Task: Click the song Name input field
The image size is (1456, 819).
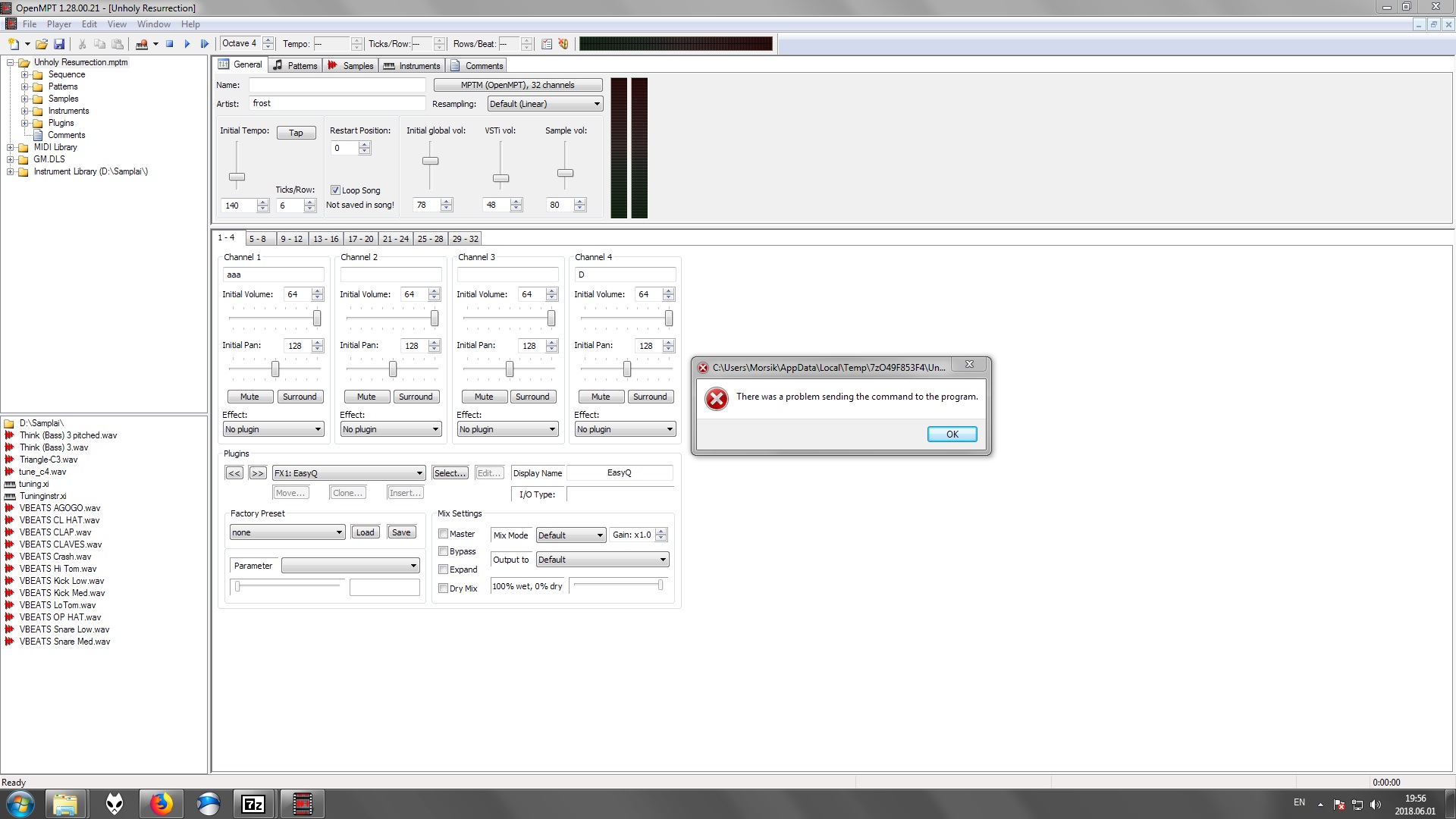Action: click(337, 85)
